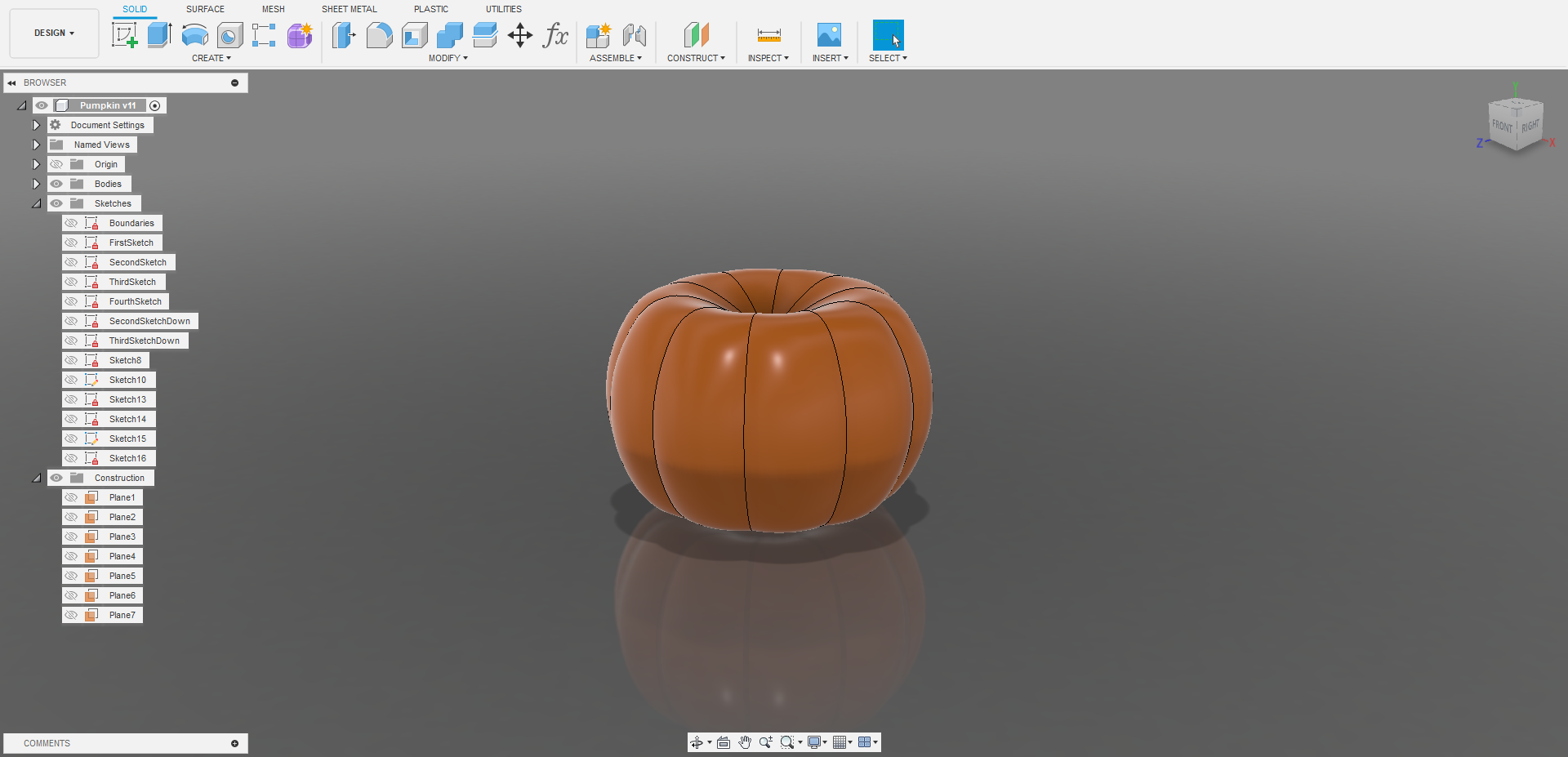Start the Joint tool

634,35
